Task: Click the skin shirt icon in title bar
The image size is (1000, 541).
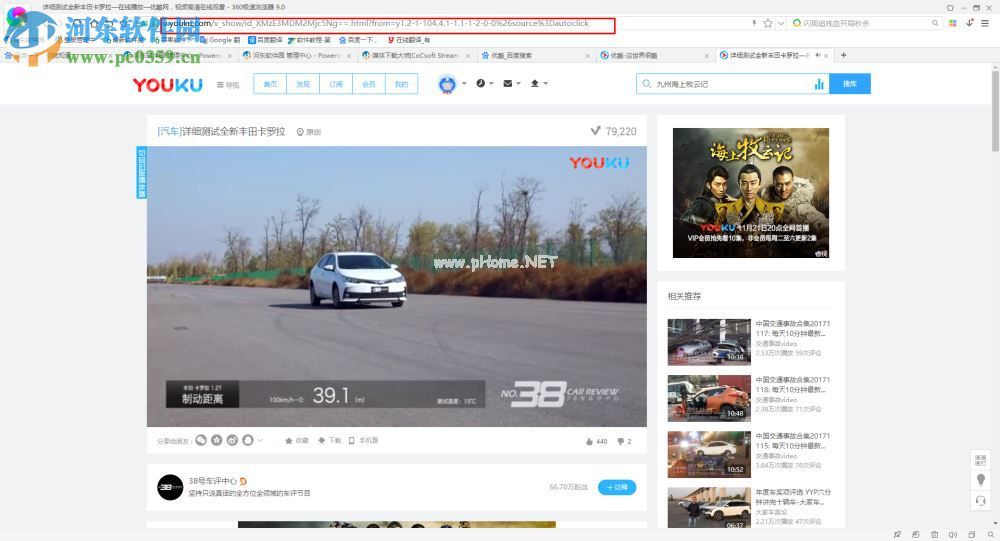Action: [950, 8]
